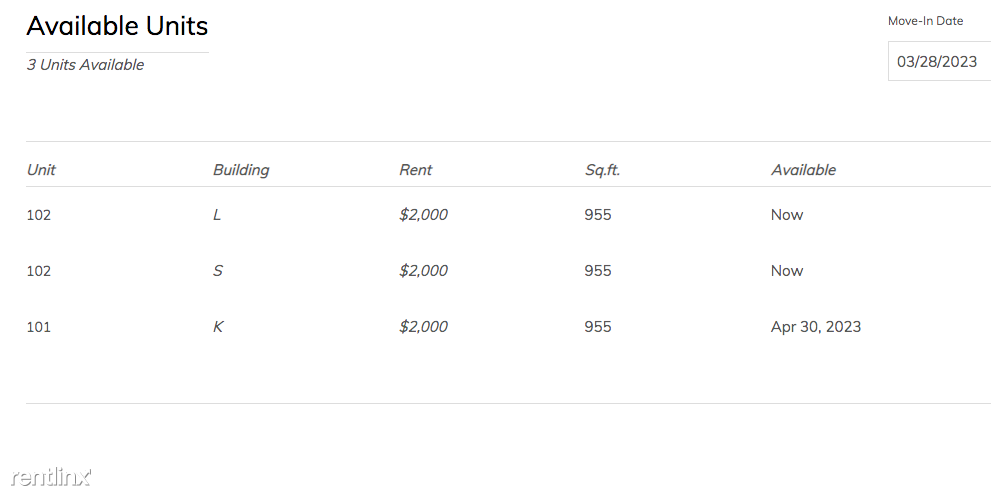The image size is (991, 496).
Task: Click the Move-In Date field showing 03/28/2023
Action: pyautogui.click(x=940, y=61)
